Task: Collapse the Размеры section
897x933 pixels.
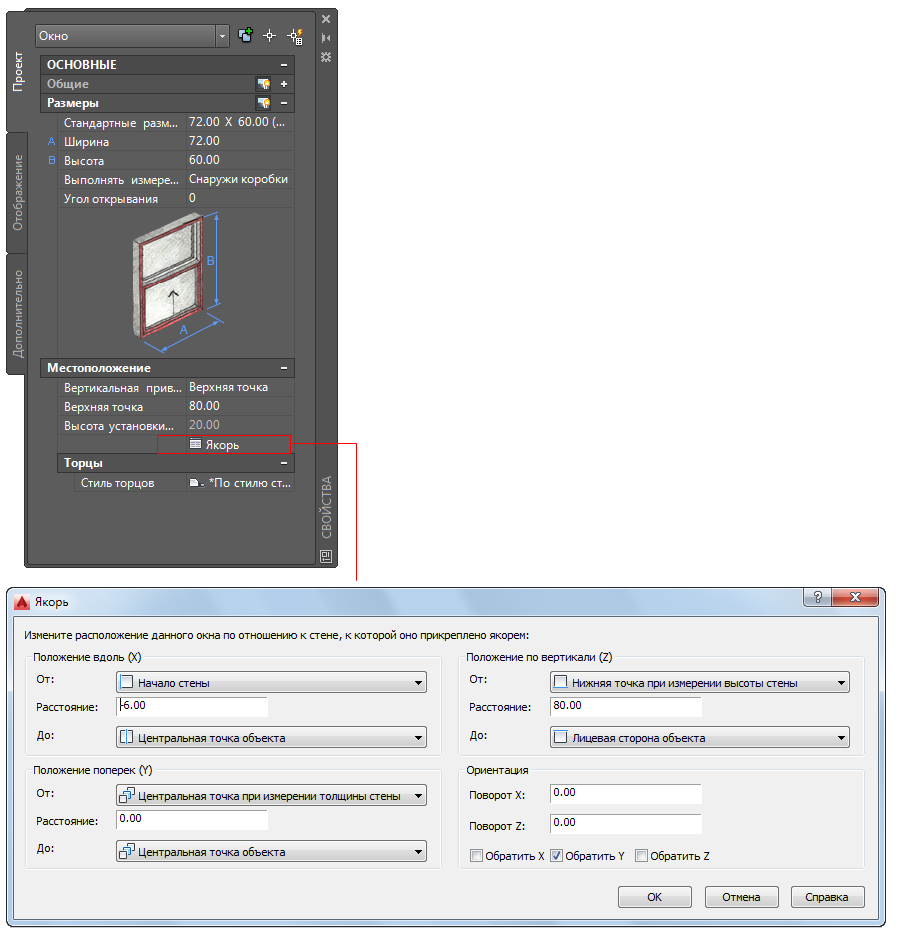Action: coord(284,103)
